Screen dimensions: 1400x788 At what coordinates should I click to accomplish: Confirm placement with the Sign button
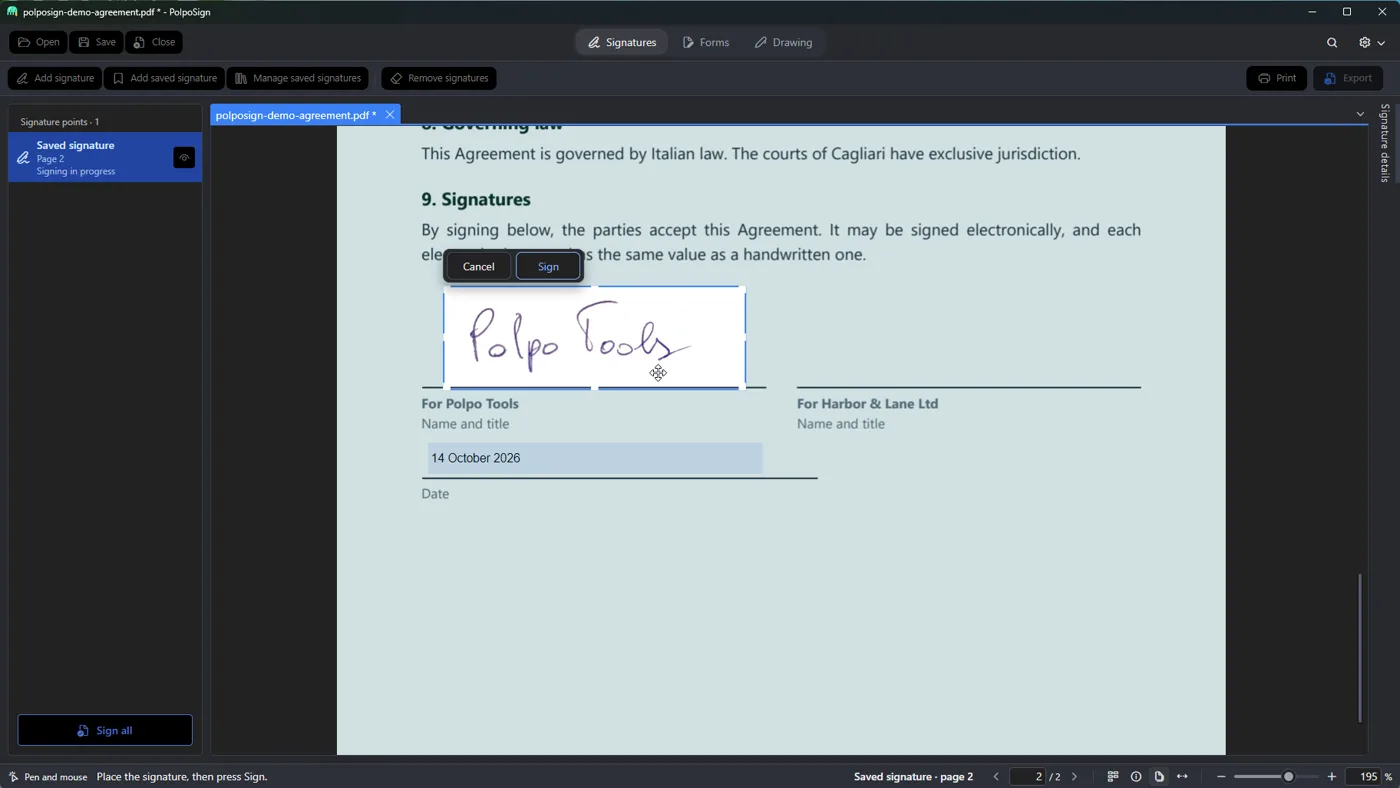[548, 266]
